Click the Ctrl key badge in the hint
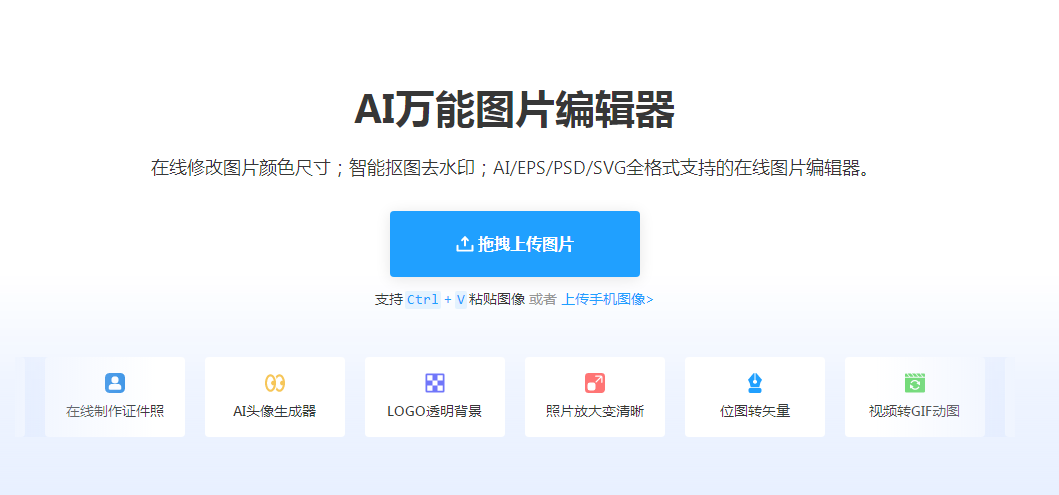Image resolution: width=1059 pixels, height=495 pixels. click(x=423, y=299)
